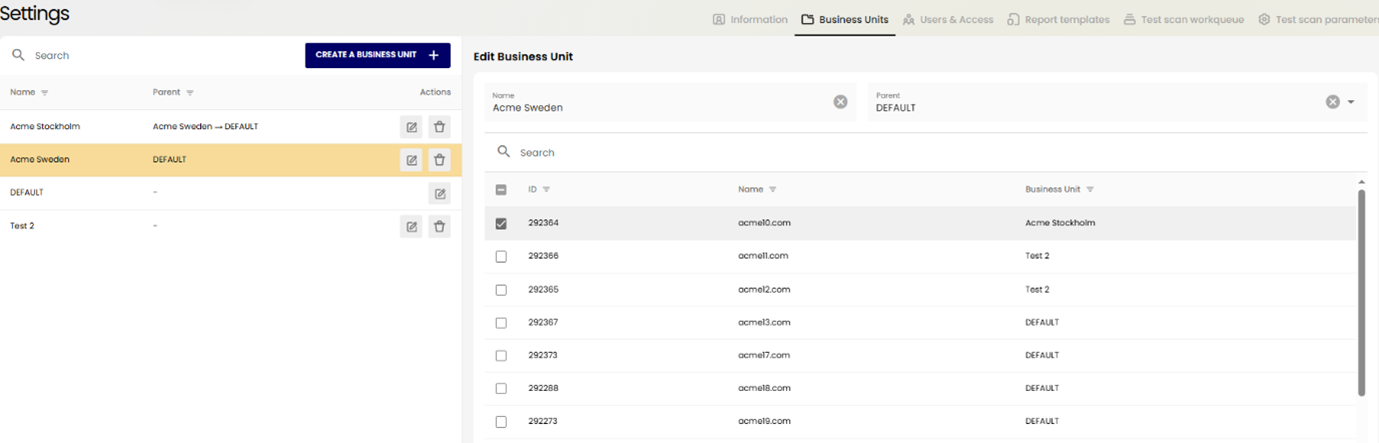Open the Business Unit column filter

(x=1090, y=189)
